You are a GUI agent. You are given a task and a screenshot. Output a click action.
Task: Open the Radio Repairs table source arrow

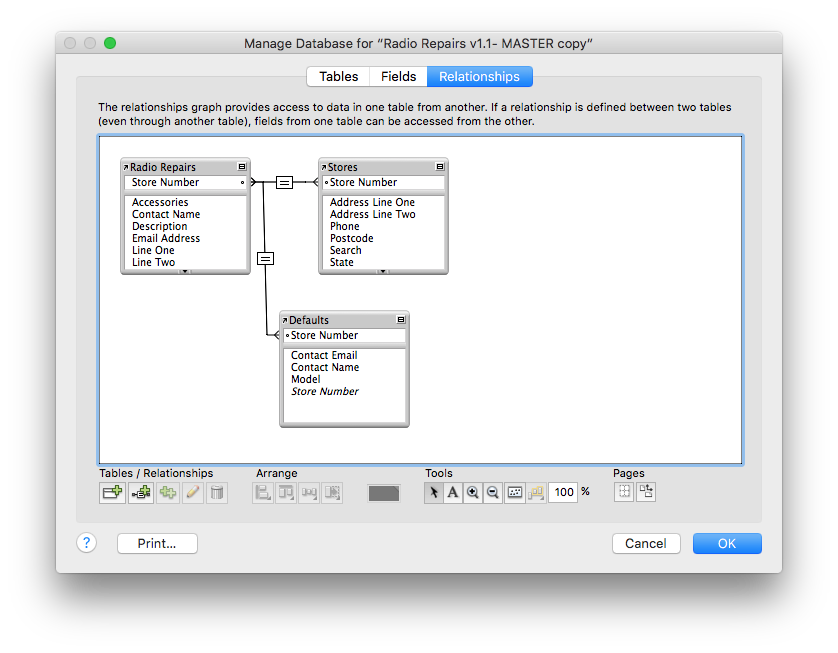[126, 167]
